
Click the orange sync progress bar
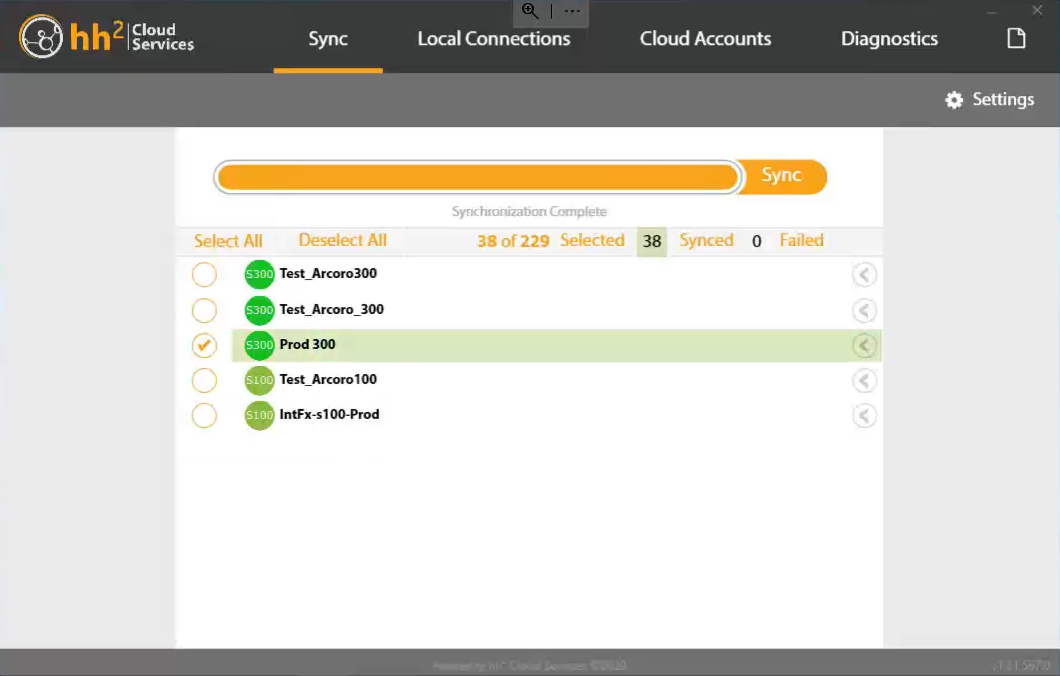coord(478,177)
